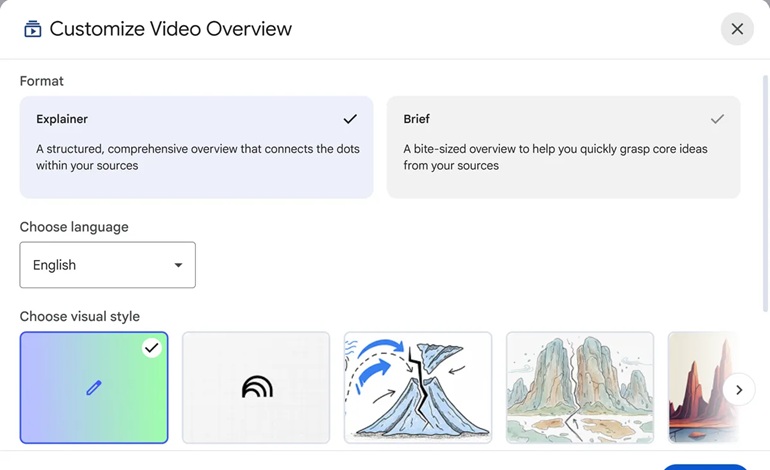
Task: Close the Customize Video Overview dialog
Action: click(737, 29)
